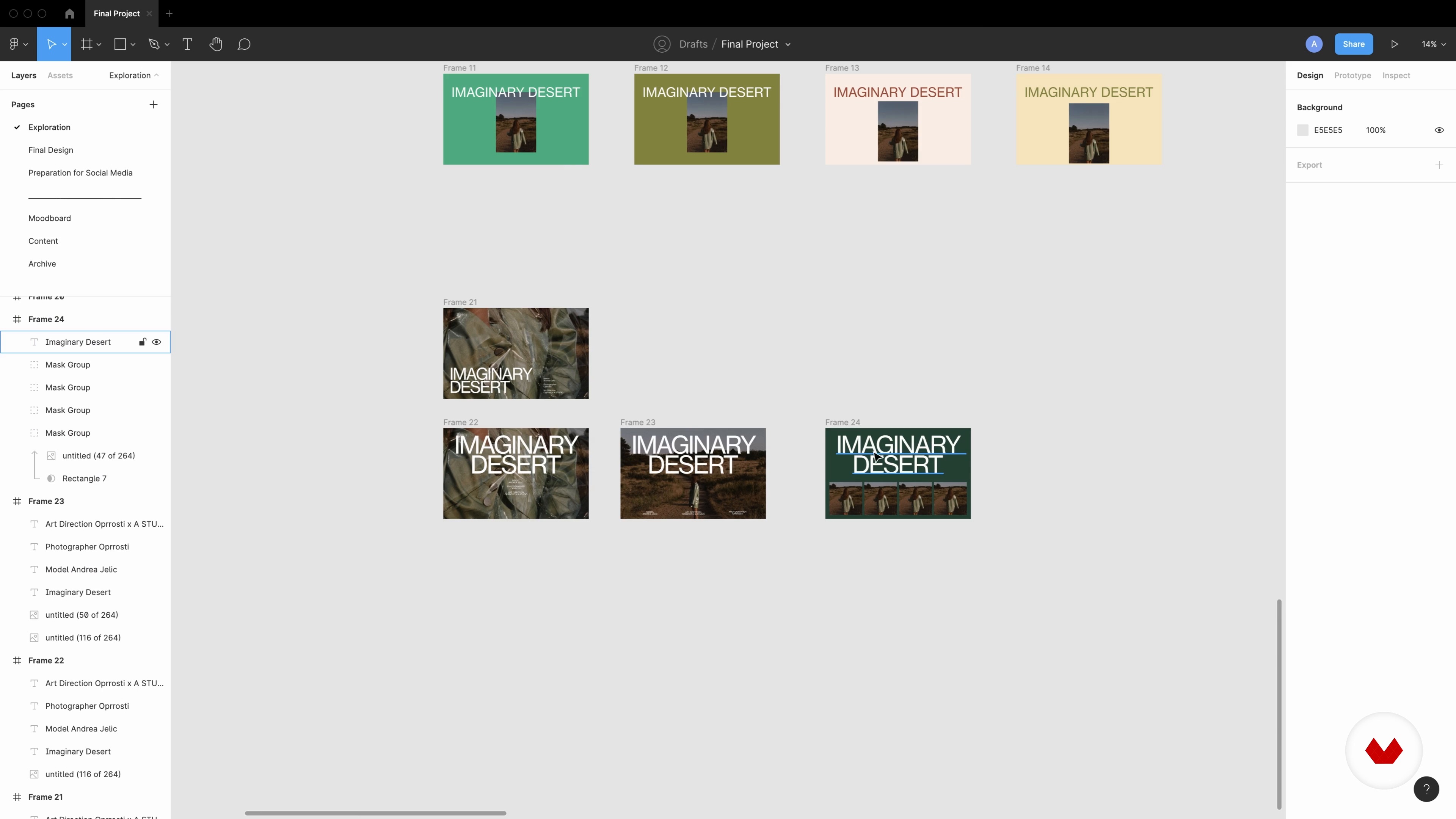Add a new page with plus icon
Image resolution: width=1456 pixels, height=819 pixels.
click(153, 105)
